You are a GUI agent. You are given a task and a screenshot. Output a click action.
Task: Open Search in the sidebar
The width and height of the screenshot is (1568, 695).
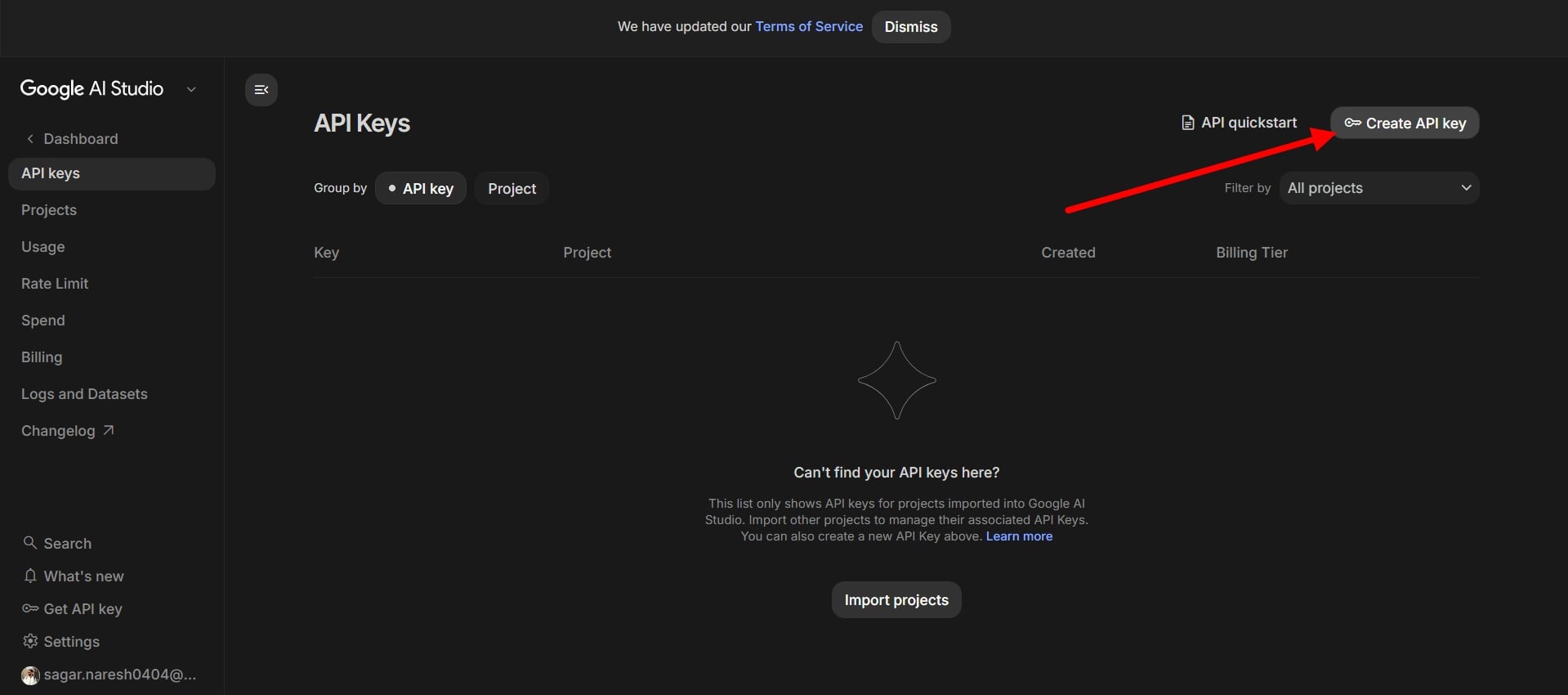pos(68,544)
